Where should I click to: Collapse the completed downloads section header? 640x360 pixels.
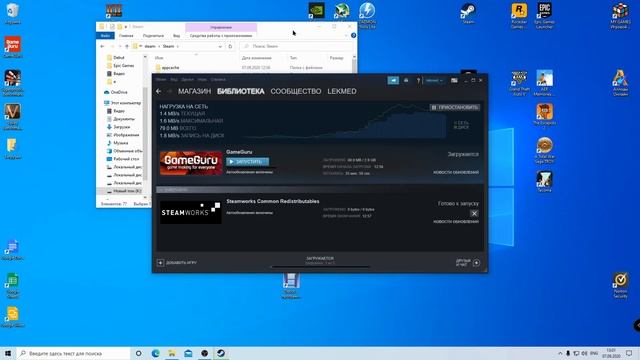pos(320,189)
